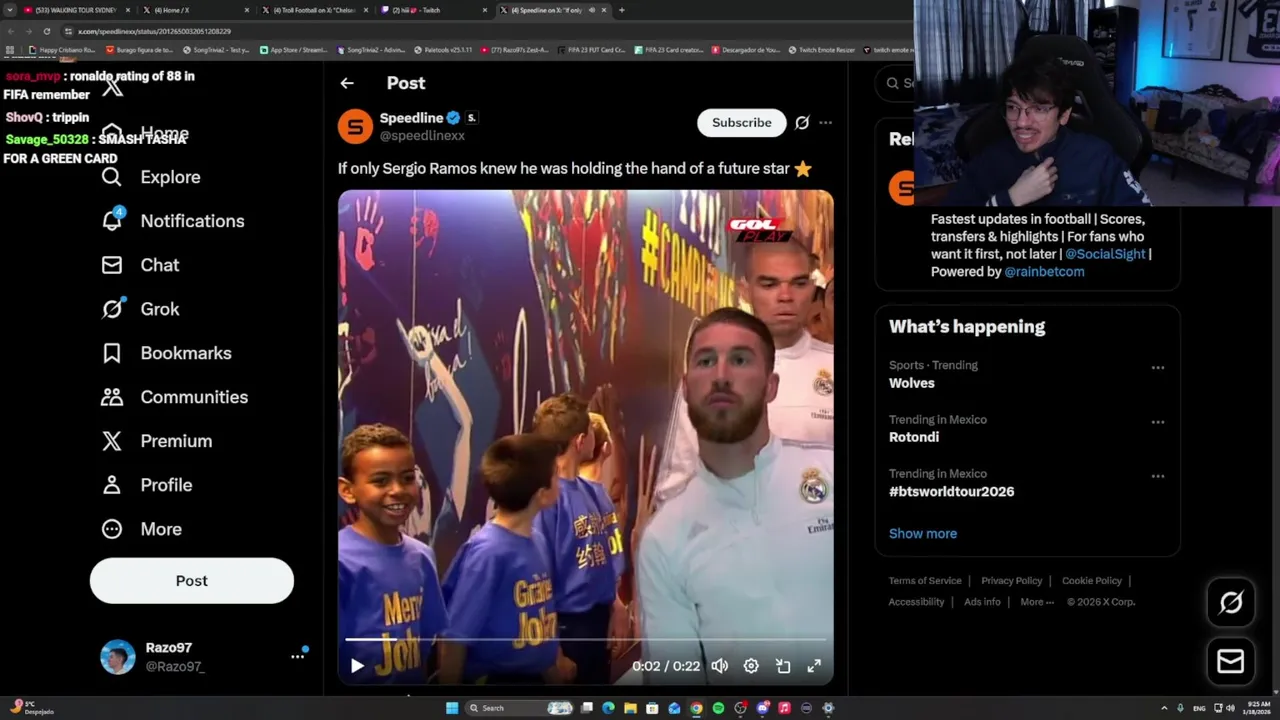Go back using the Post arrow

(x=347, y=84)
